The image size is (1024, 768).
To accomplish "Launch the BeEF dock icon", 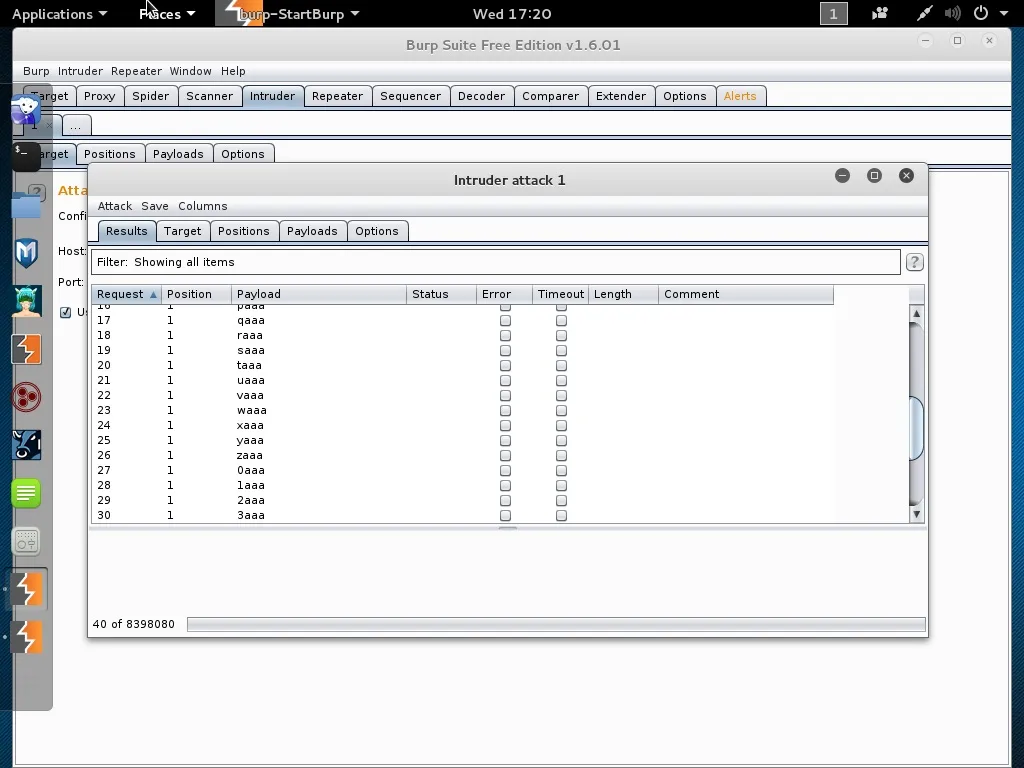I will 26,445.
